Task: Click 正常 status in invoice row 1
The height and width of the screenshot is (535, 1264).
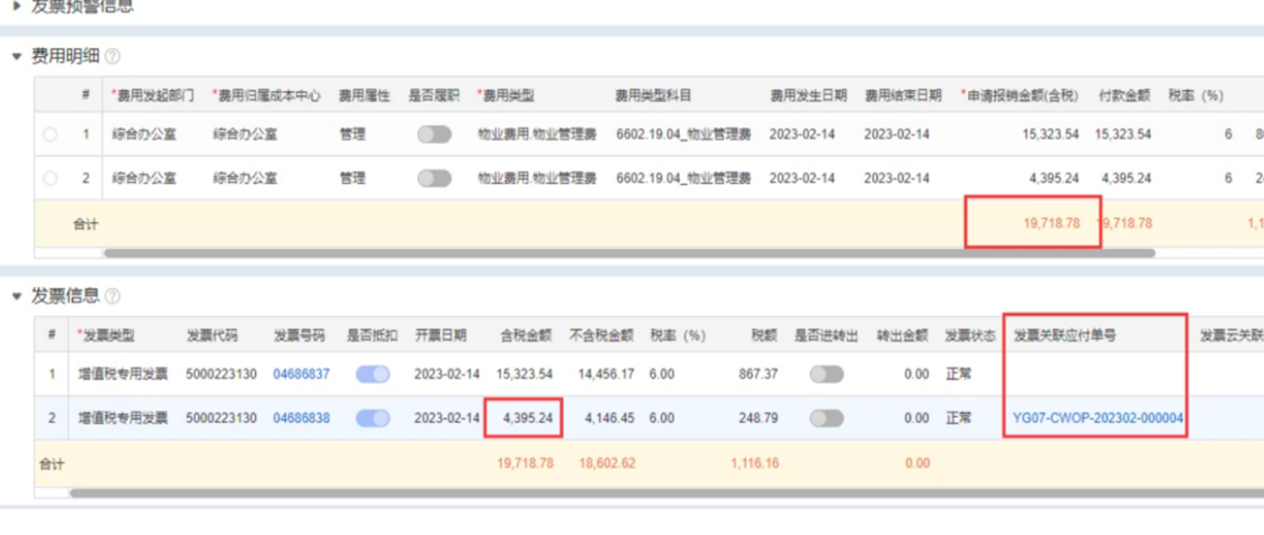Action: coord(958,374)
